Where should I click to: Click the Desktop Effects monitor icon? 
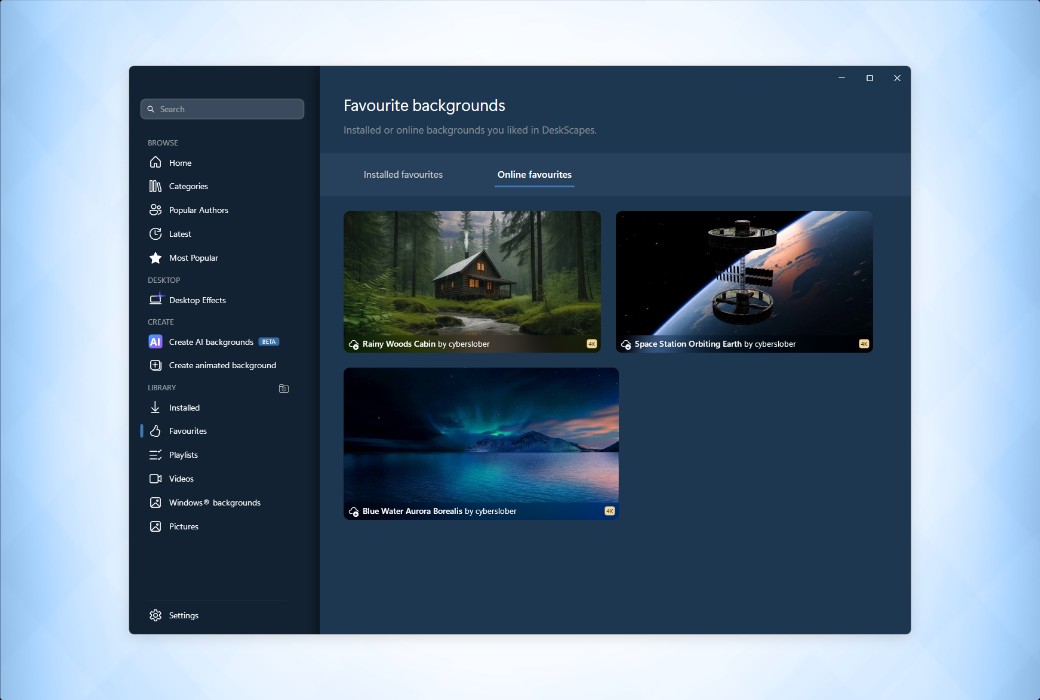tap(155, 299)
